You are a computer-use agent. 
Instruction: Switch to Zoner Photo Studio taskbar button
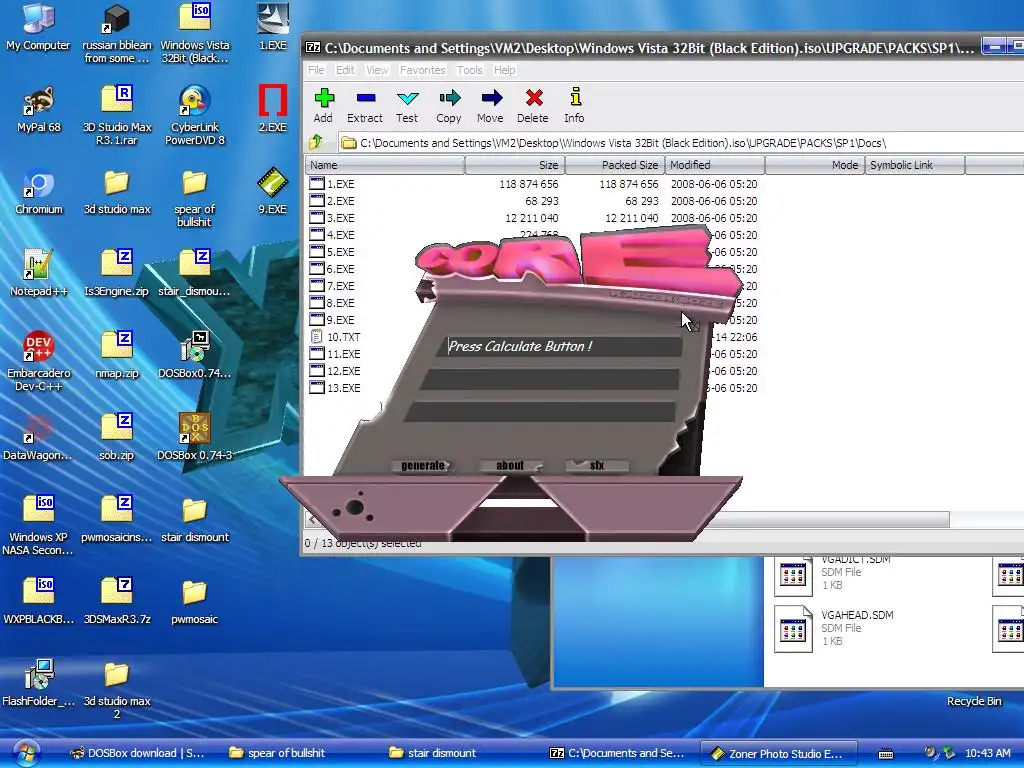(777, 753)
